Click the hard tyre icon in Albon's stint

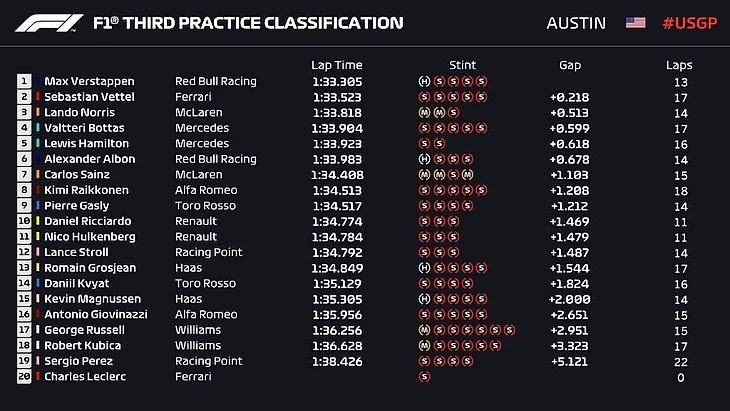coord(425,159)
